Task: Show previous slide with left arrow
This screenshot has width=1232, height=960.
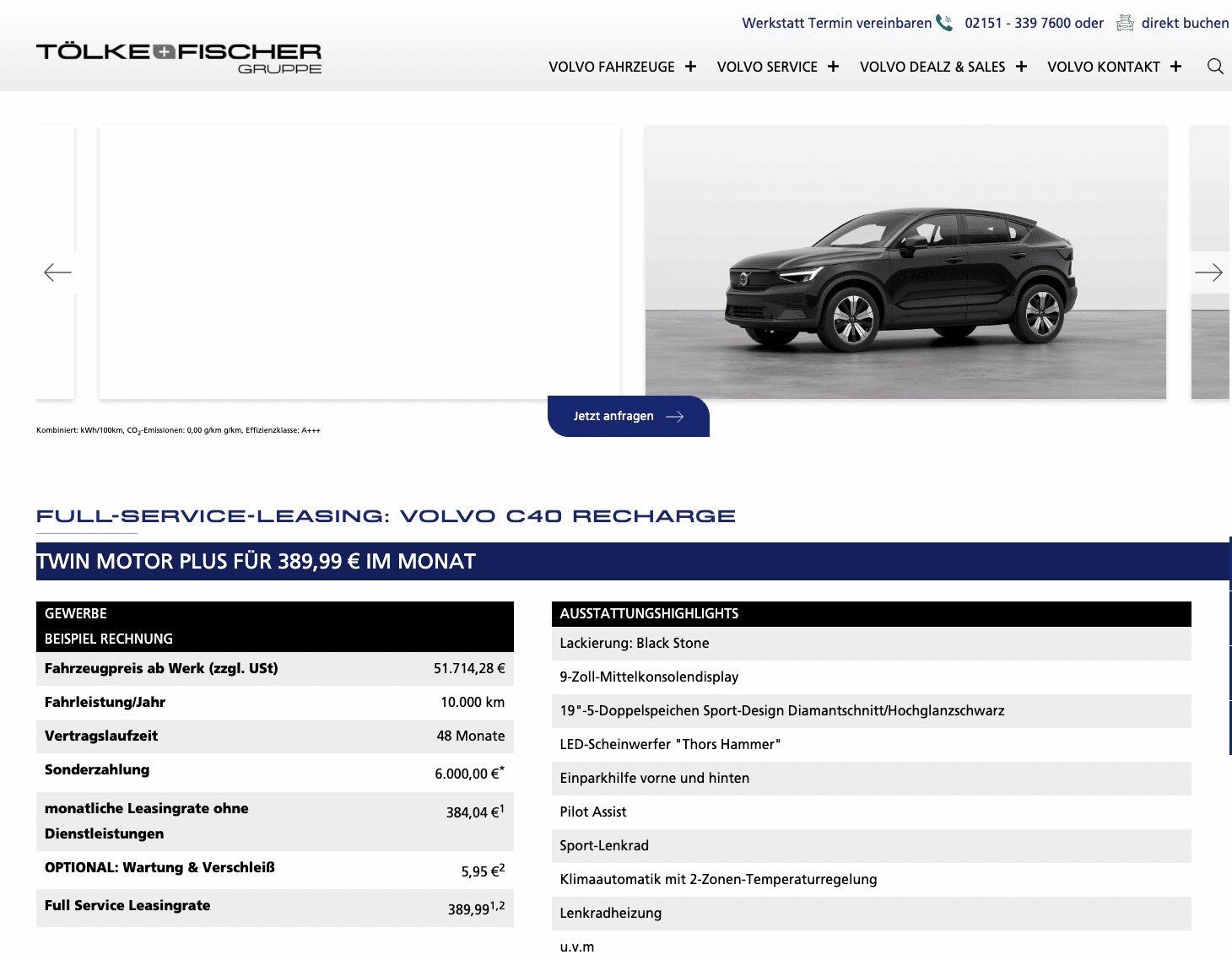Action: (57, 272)
